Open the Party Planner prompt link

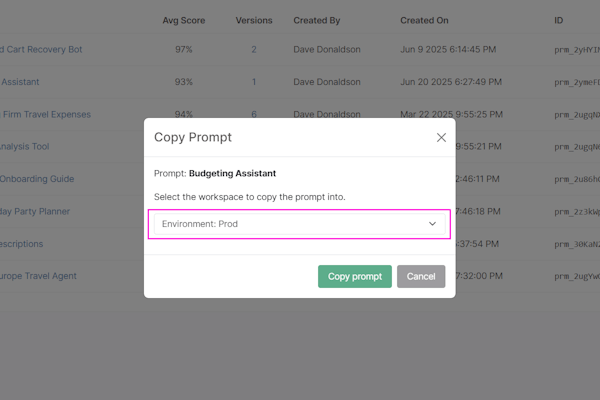tap(35, 211)
